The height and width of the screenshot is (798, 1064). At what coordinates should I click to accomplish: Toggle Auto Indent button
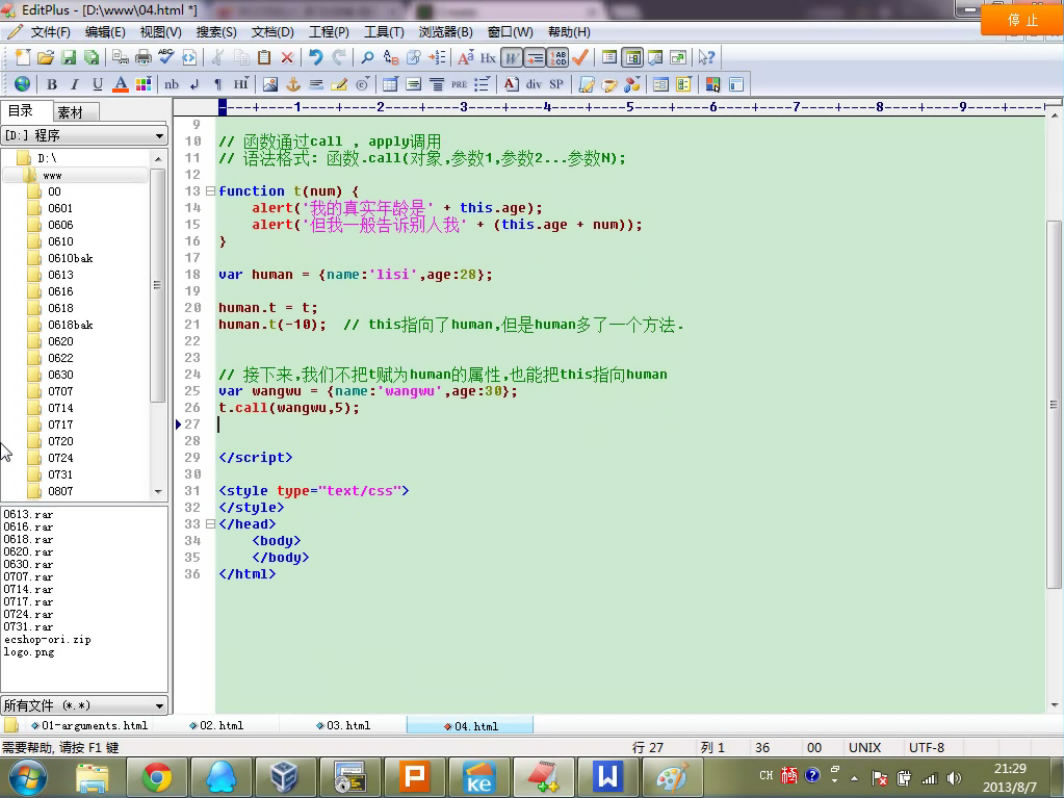coord(535,58)
